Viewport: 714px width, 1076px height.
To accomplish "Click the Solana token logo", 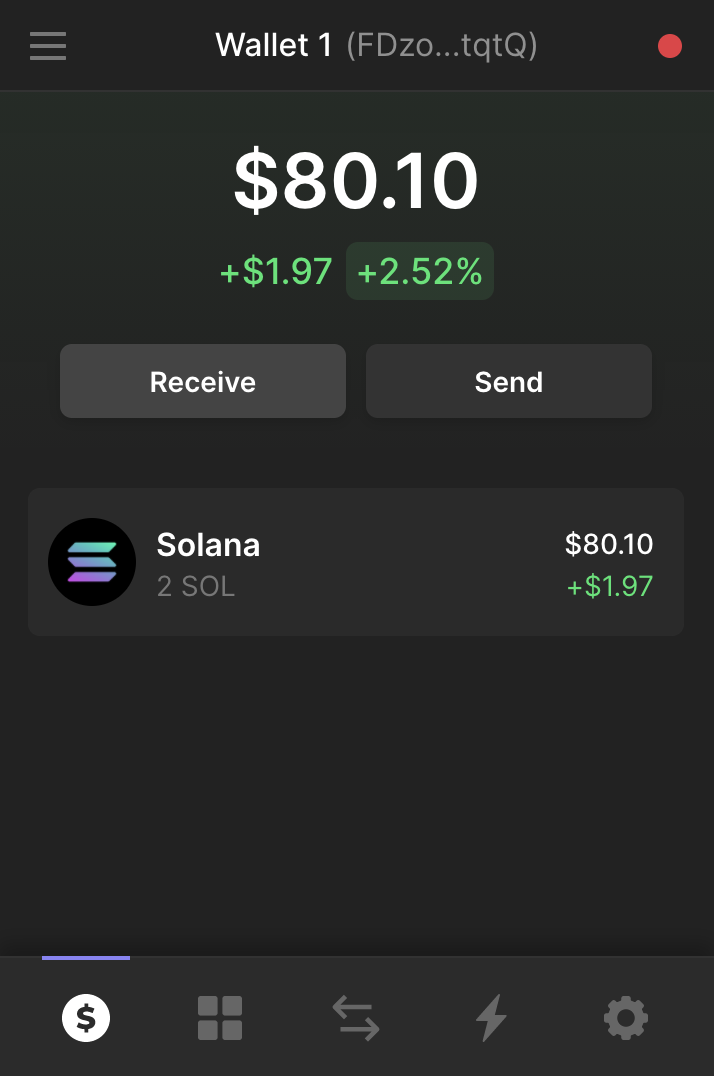I will [x=92, y=562].
